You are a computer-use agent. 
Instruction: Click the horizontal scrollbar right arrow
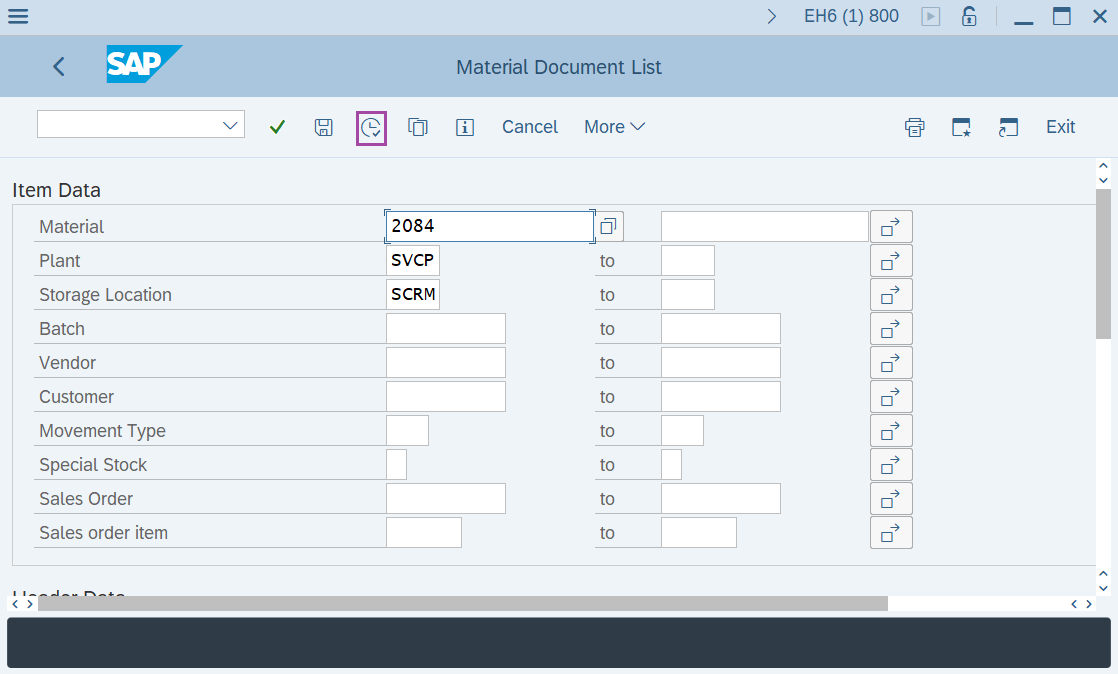pyautogui.click(x=1088, y=604)
